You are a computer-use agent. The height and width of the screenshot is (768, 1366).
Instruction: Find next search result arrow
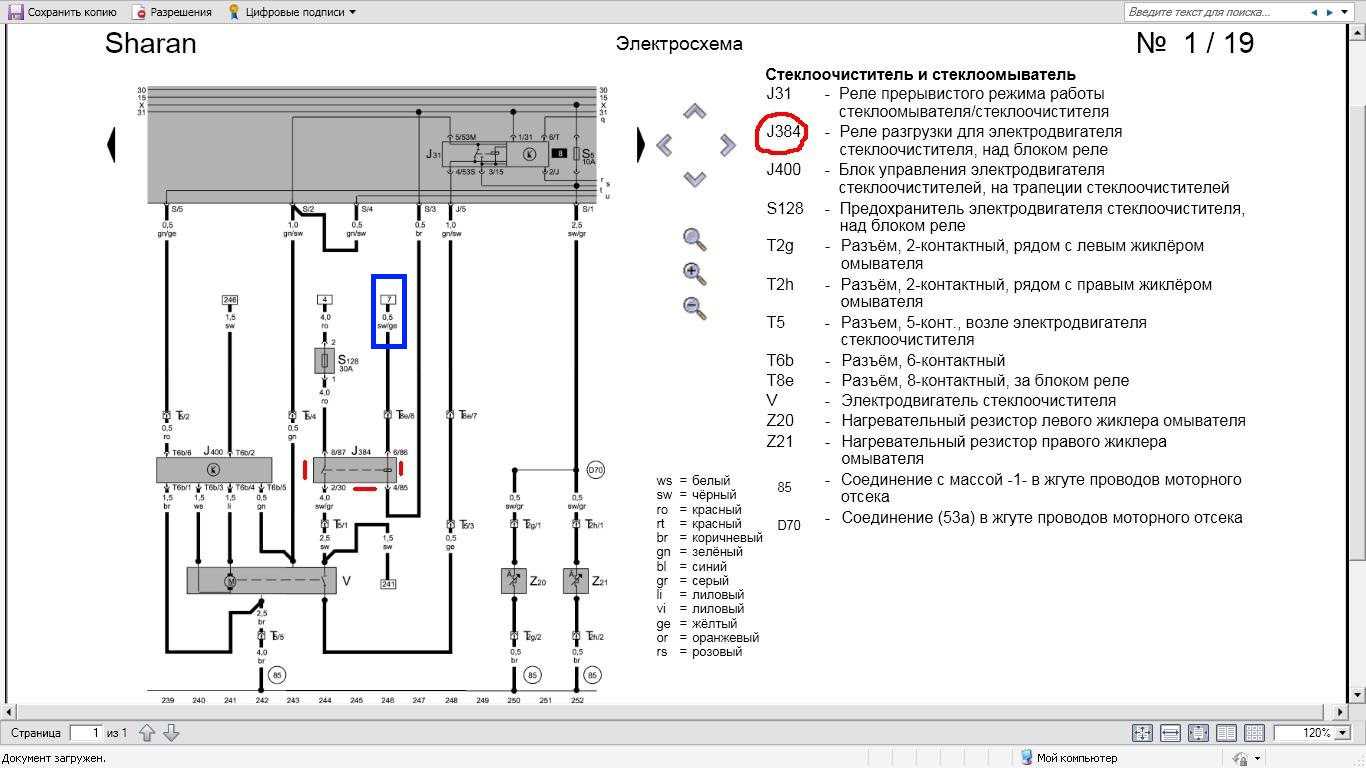[x=1330, y=12]
